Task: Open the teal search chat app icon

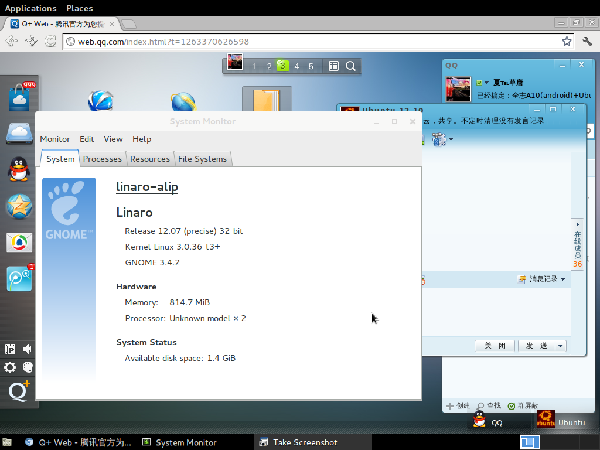Action: (x=20, y=278)
